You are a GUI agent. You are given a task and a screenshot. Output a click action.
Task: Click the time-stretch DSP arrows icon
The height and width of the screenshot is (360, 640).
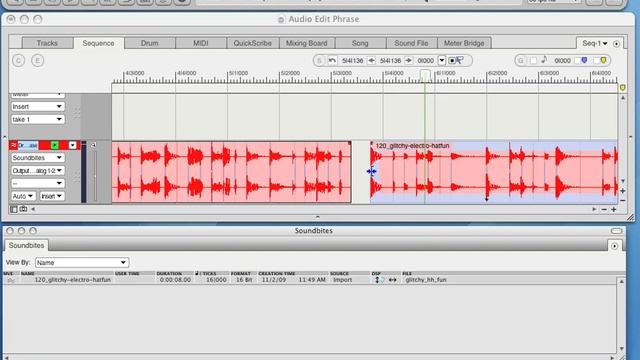click(x=392, y=280)
